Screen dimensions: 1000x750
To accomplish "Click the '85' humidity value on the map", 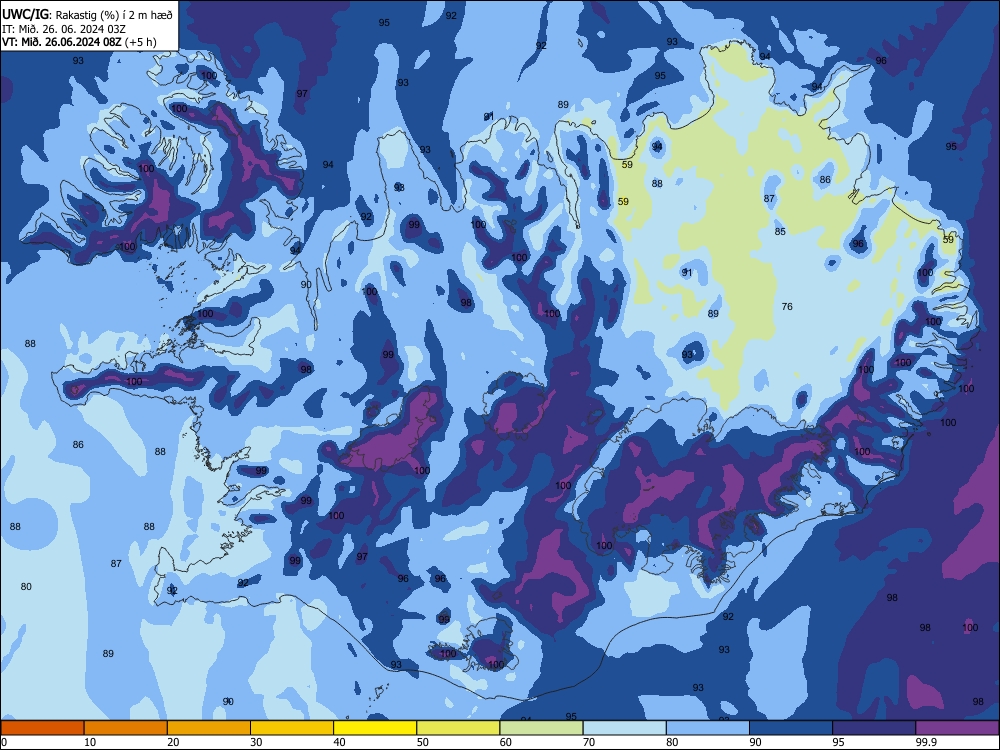I will point(780,232).
